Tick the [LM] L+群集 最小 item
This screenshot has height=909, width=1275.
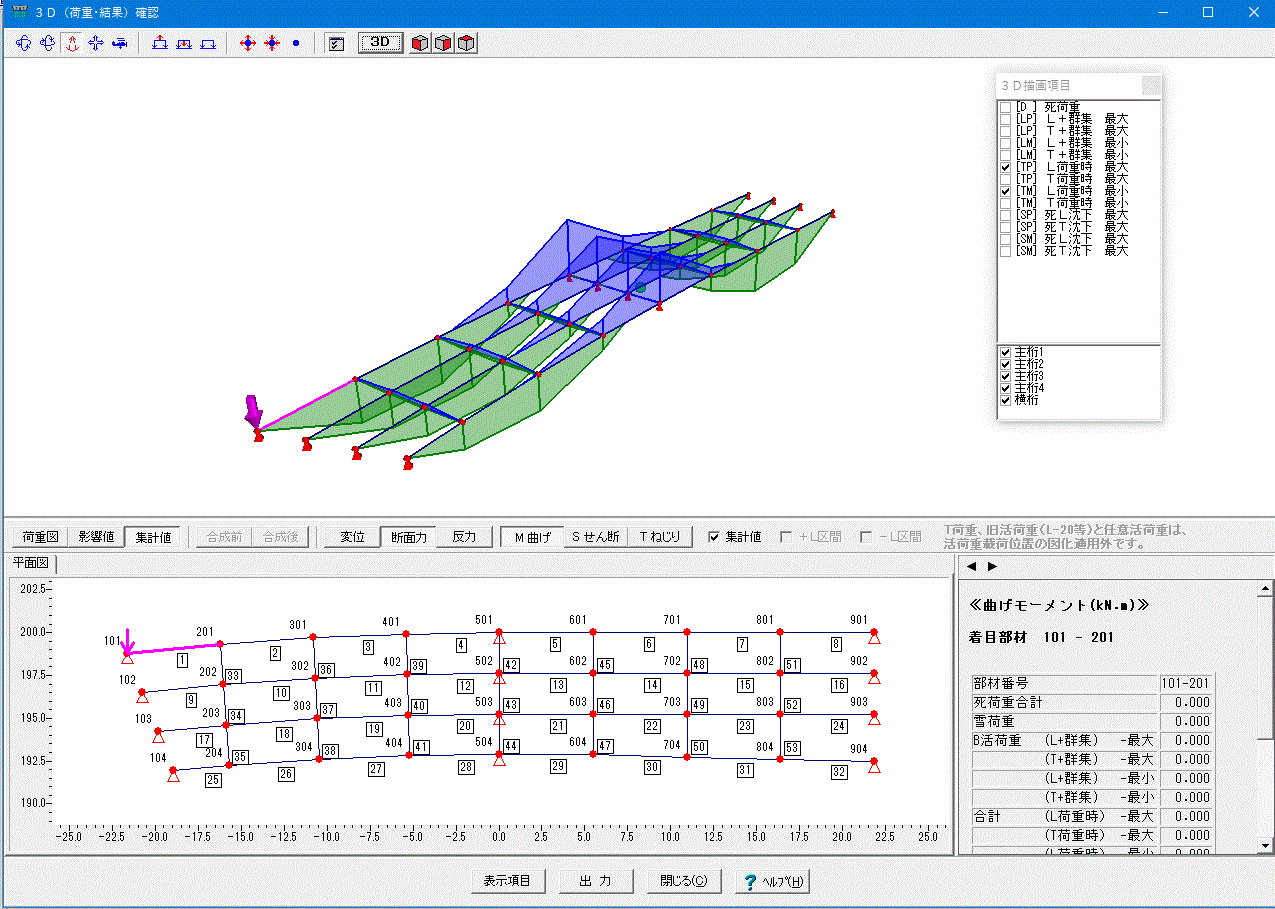pyautogui.click(x=1005, y=143)
